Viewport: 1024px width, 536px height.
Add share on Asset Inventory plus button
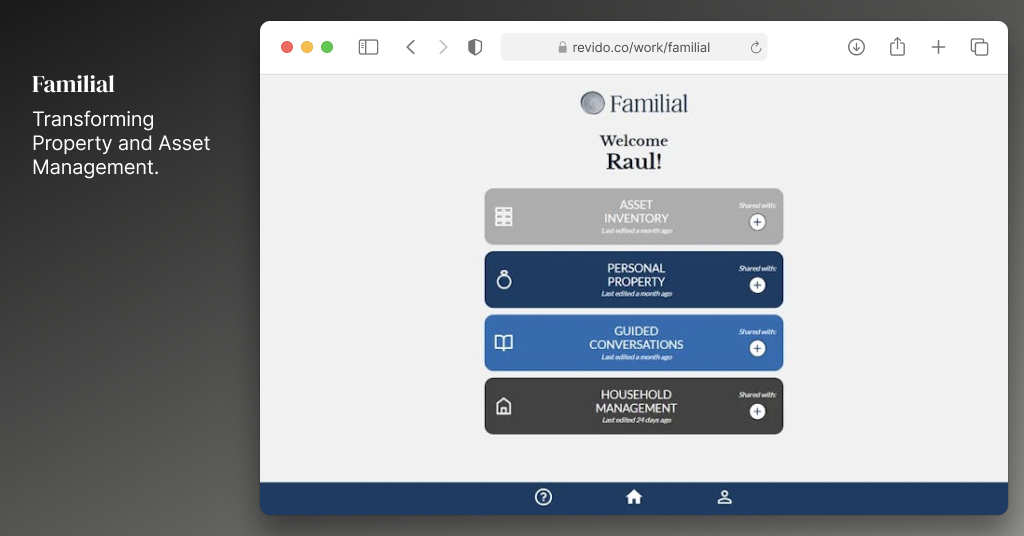pyautogui.click(x=758, y=222)
